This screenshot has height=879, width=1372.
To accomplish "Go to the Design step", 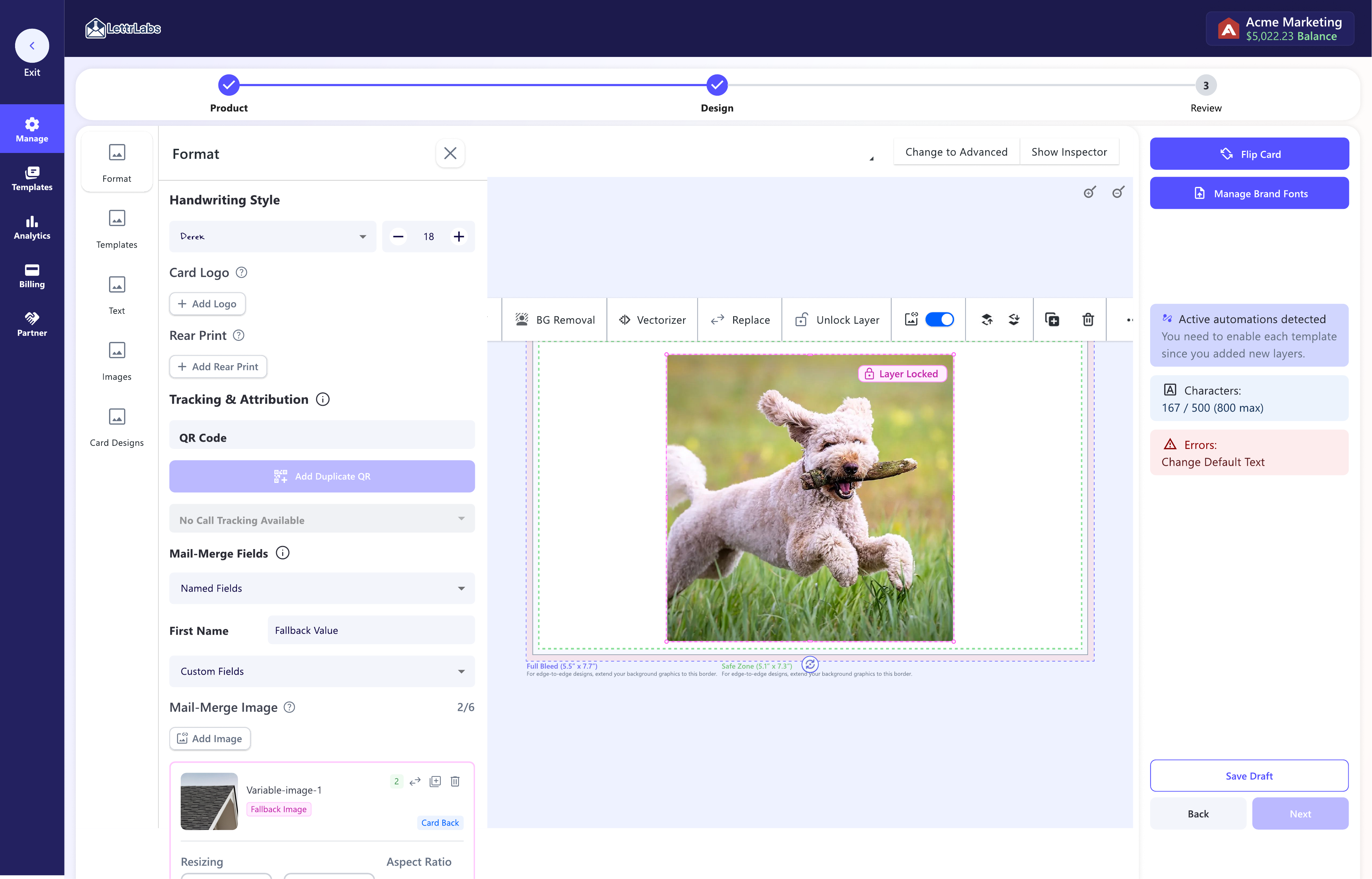I will tap(717, 86).
